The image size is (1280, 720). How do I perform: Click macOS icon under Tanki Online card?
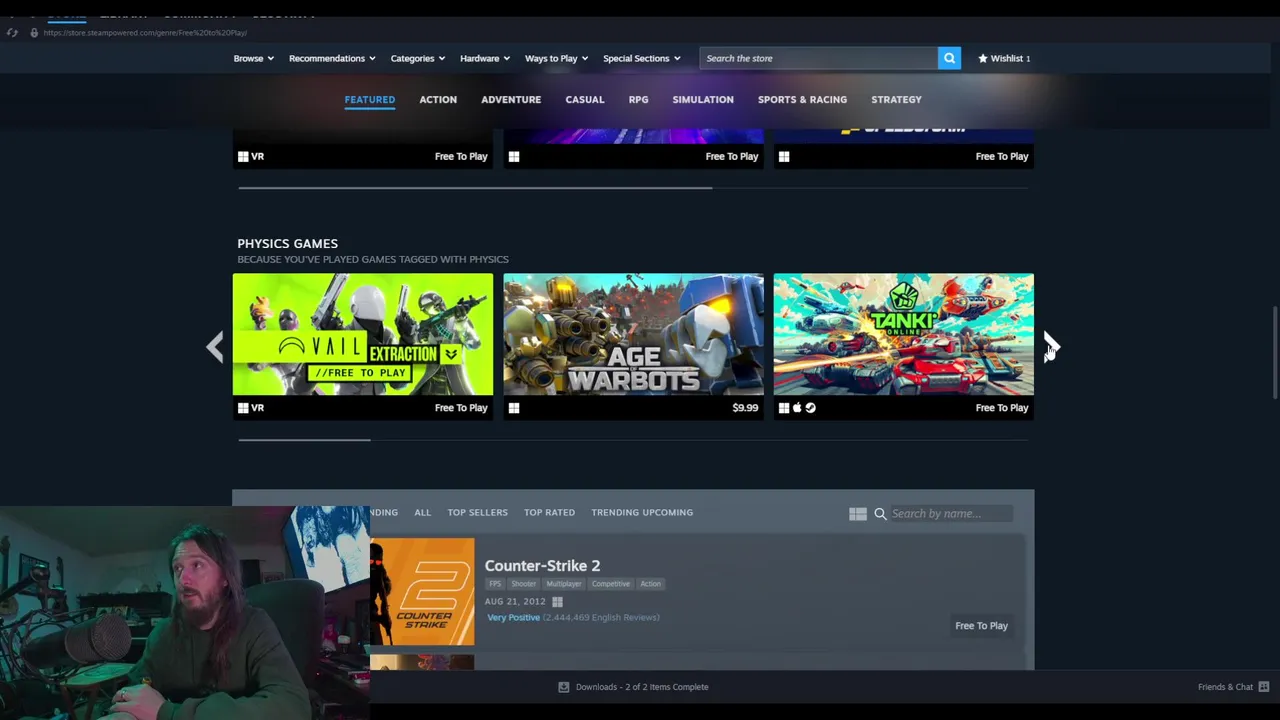[797, 408]
